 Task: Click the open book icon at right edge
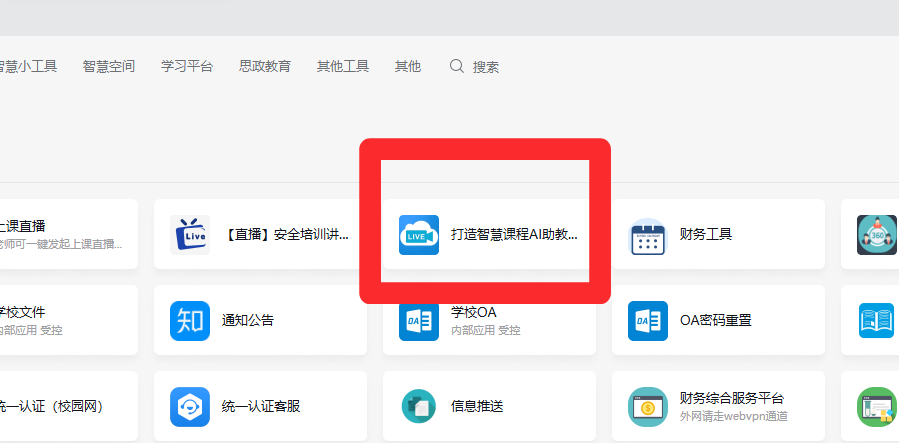point(876,320)
